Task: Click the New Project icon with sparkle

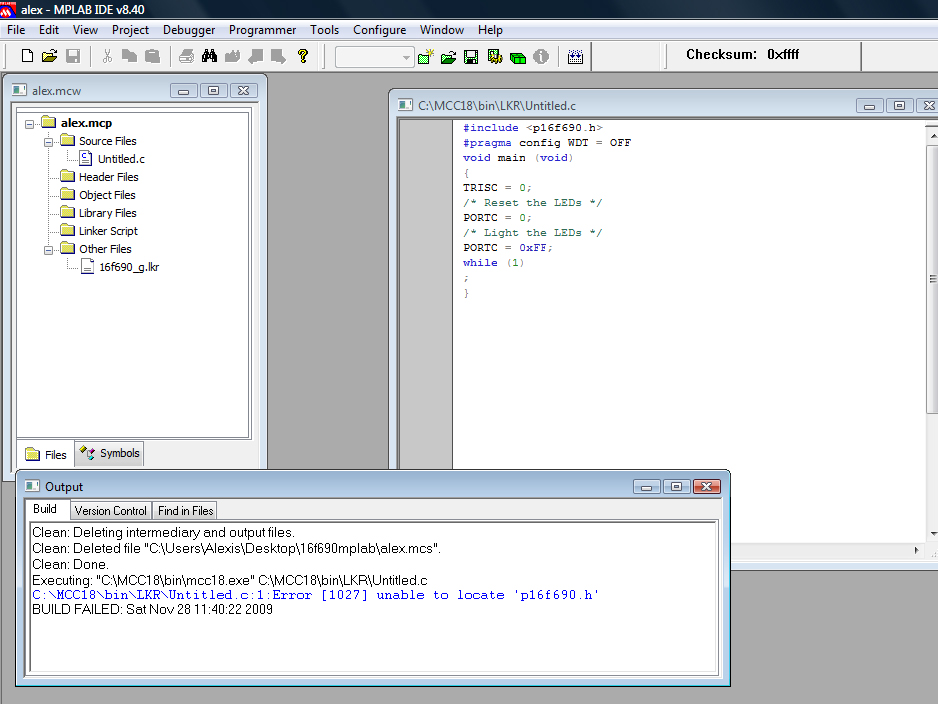Action: pyautogui.click(x=427, y=57)
